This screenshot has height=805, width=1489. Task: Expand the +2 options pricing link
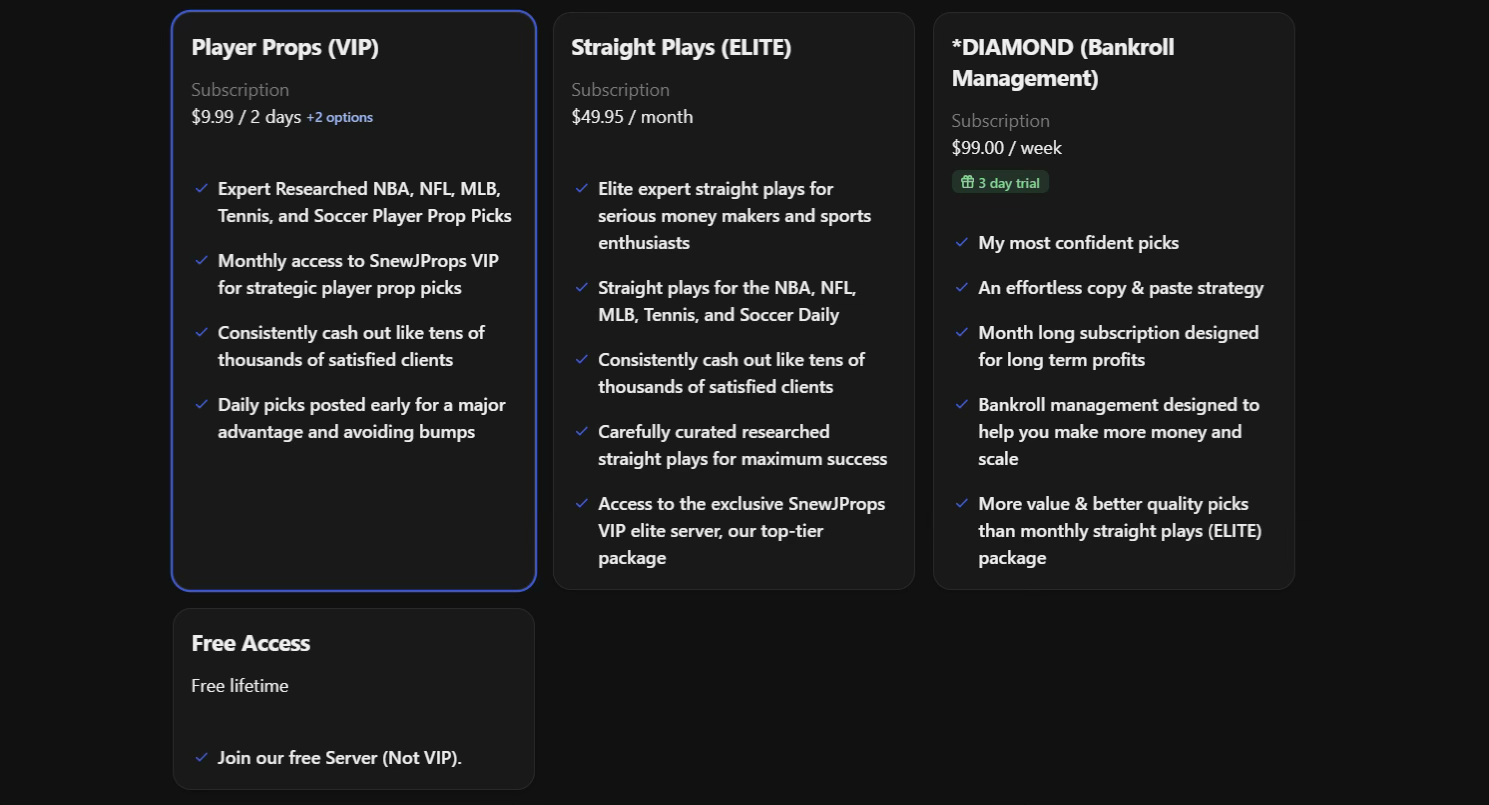coord(339,117)
